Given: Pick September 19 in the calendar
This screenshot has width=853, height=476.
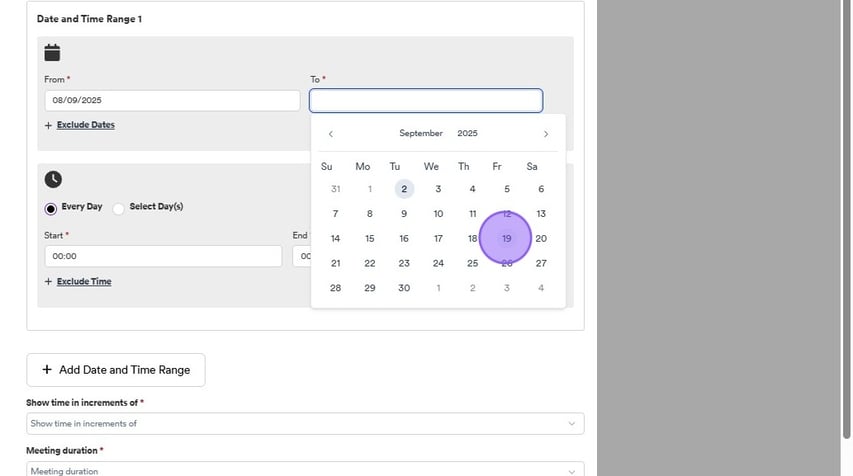Looking at the screenshot, I should click(506, 239).
